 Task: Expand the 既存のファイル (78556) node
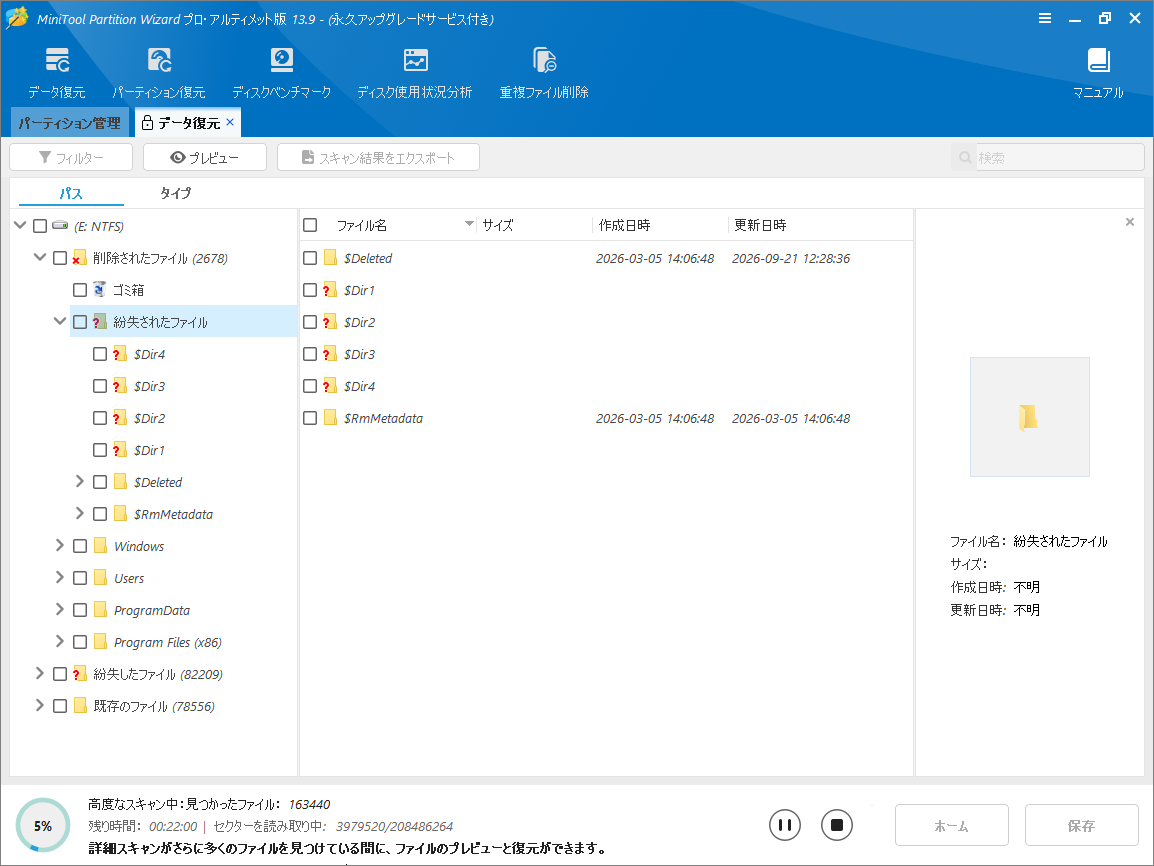coord(40,705)
